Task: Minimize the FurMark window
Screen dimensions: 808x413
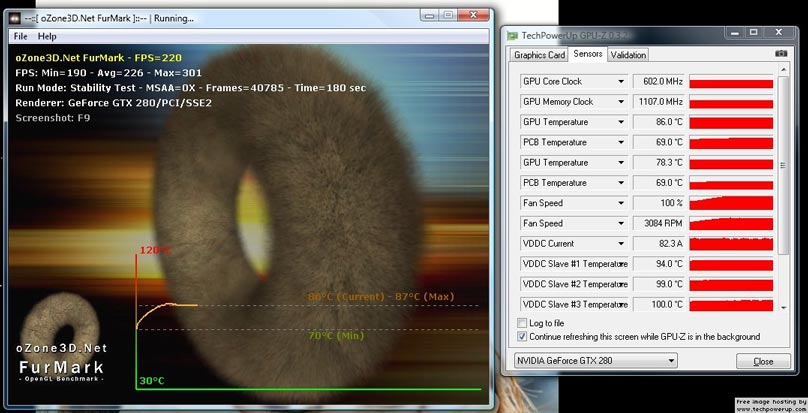Action: 430,15
